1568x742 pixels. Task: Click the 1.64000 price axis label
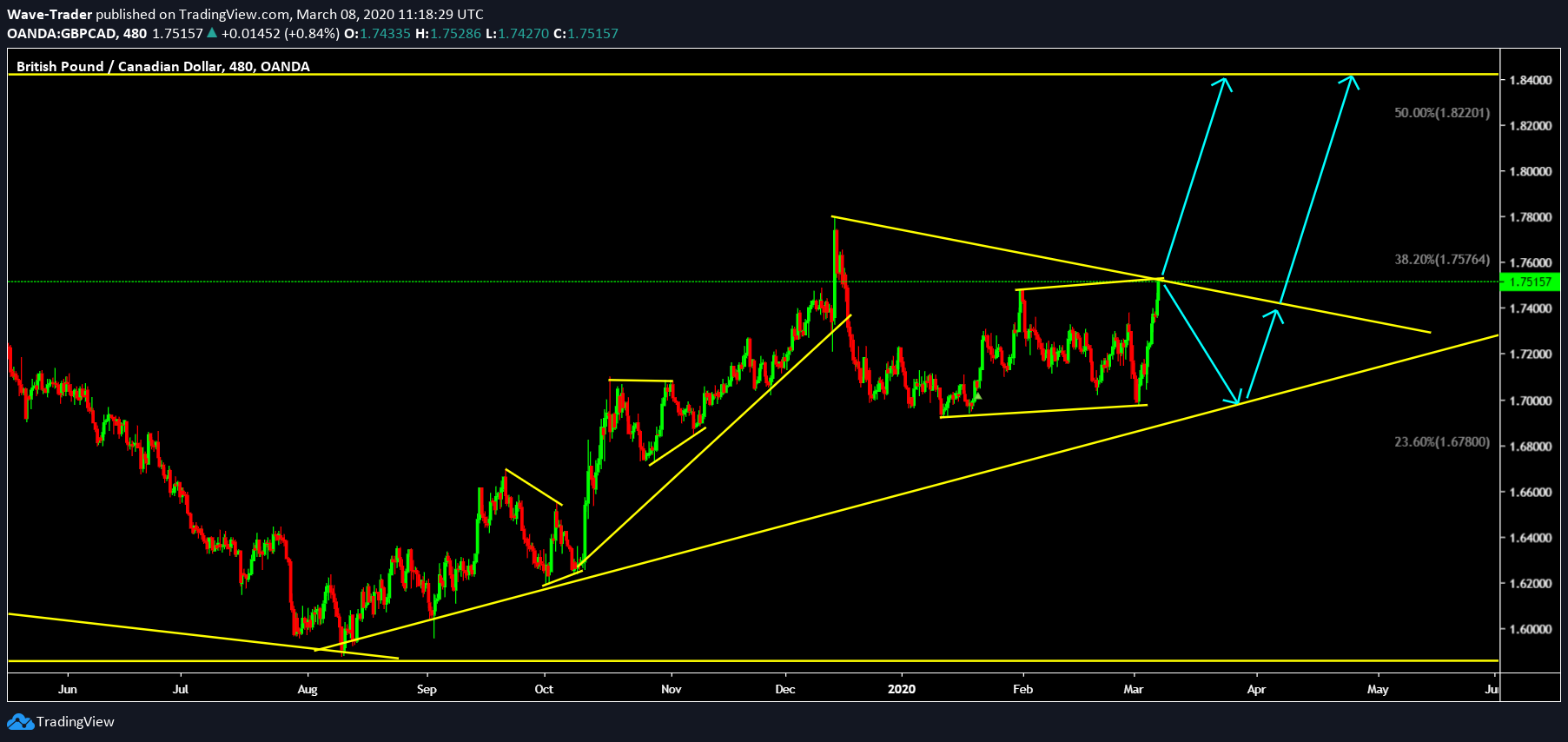click(1531, 538)
